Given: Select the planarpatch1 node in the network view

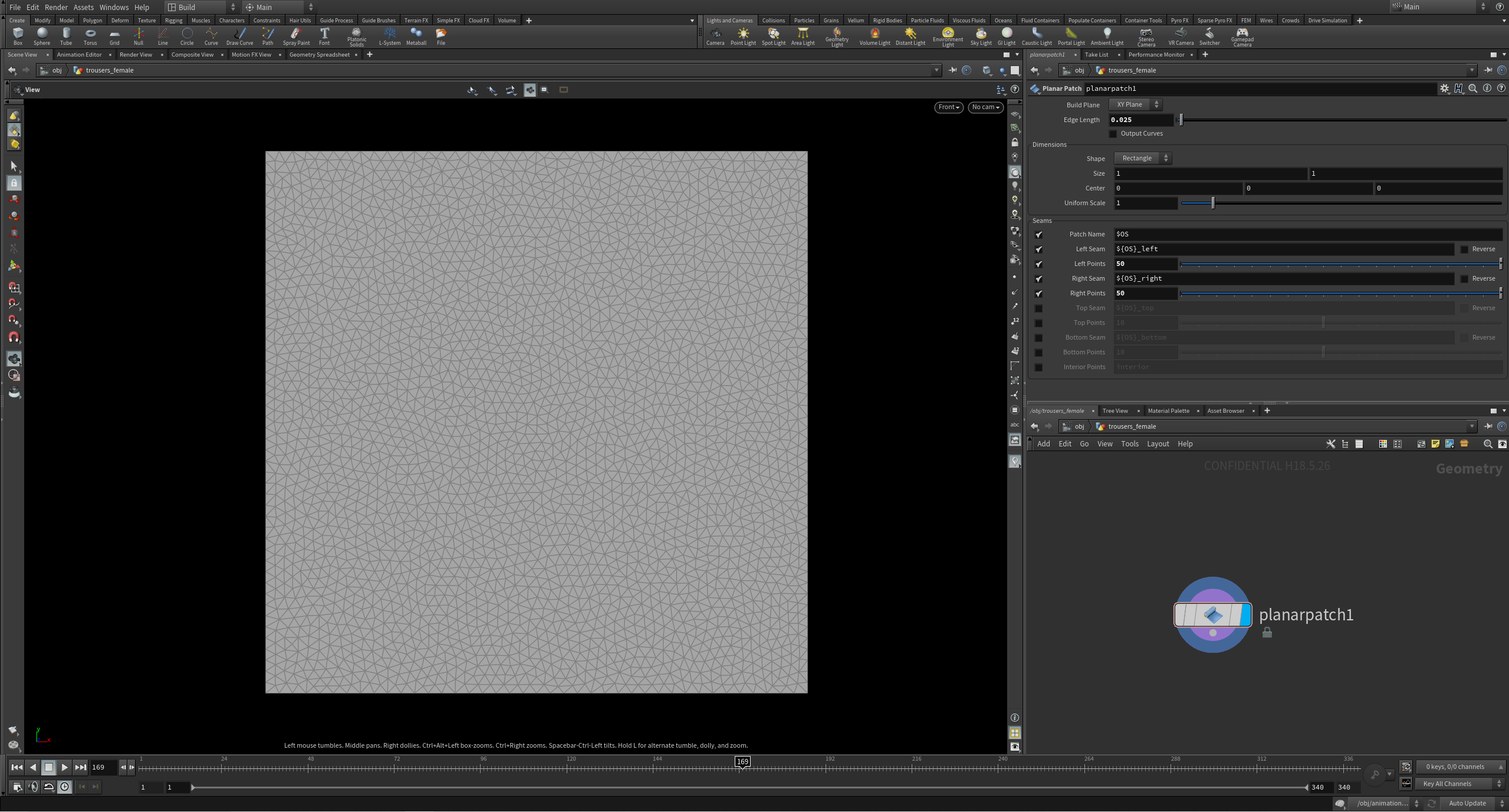Looking at the screenshot, I should tap(1212, 614).
